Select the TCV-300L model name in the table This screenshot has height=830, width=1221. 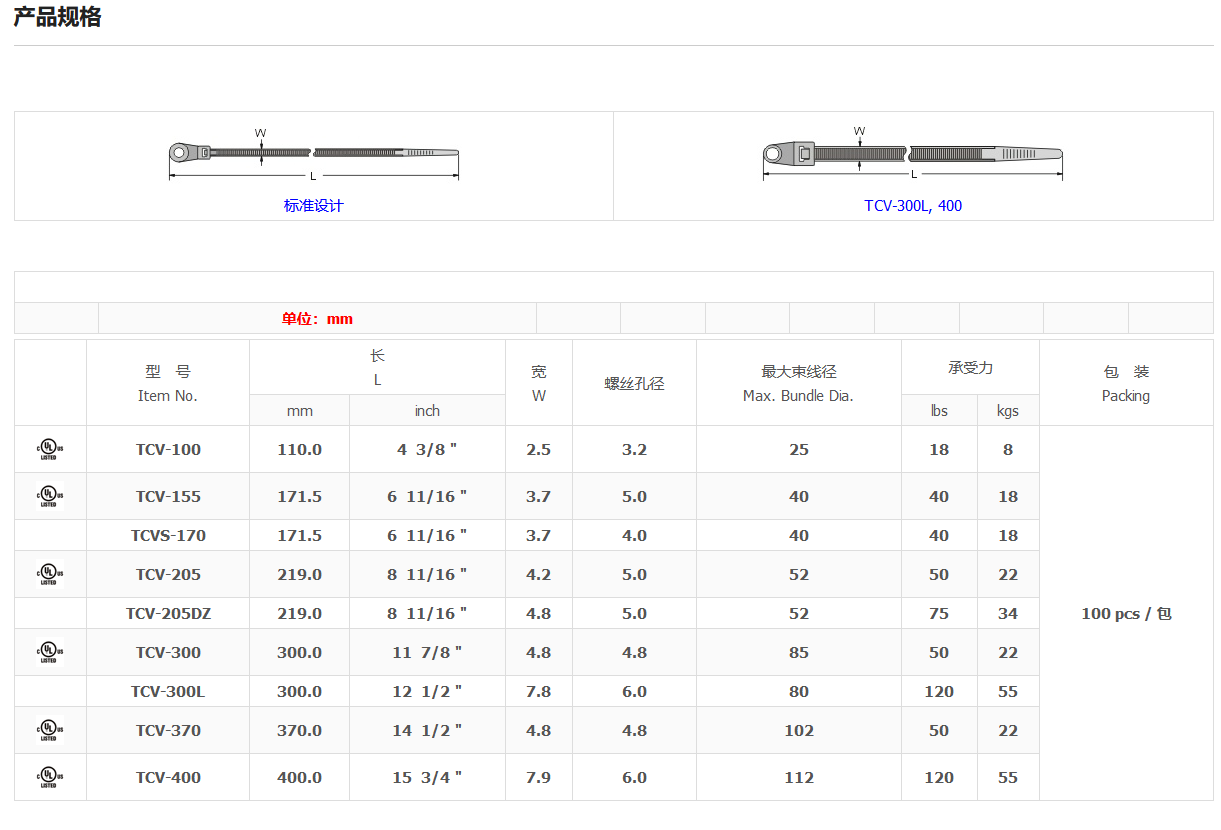pyautogui.click(x=168, y=691)
